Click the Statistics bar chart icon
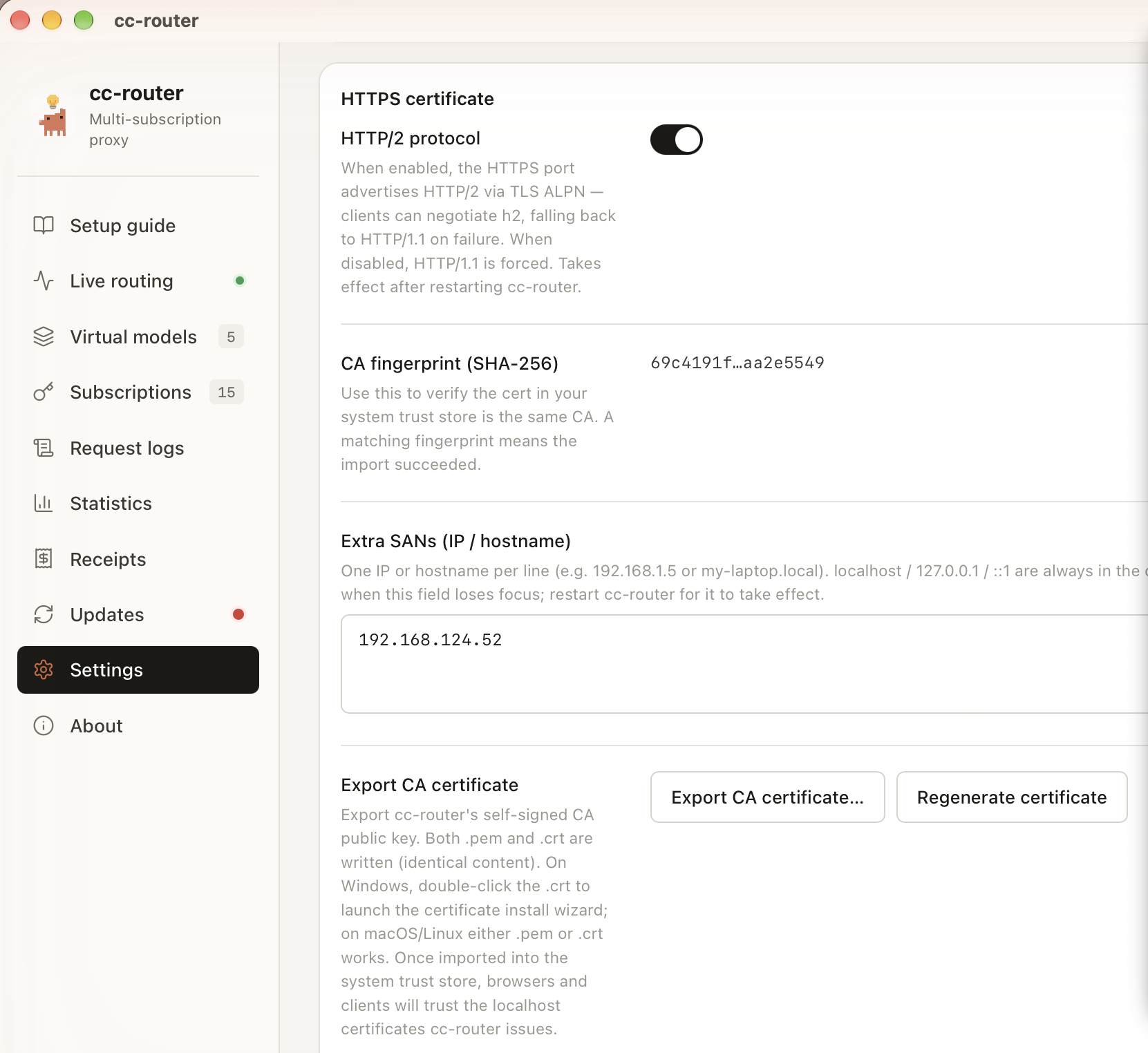Screen dimensions: 1148x1053 (x=44, y=503)
